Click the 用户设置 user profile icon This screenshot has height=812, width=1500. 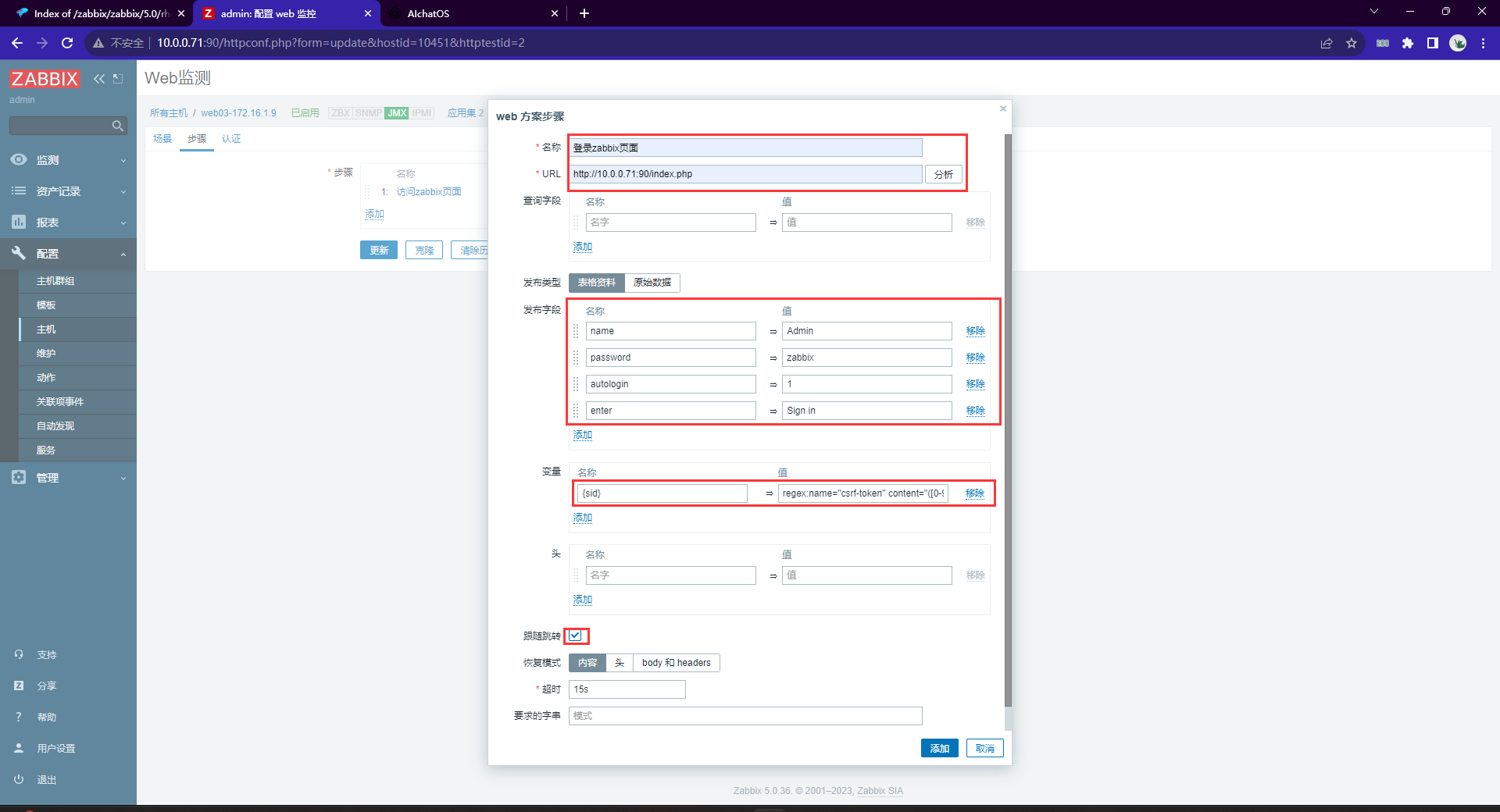pos(19,748)
